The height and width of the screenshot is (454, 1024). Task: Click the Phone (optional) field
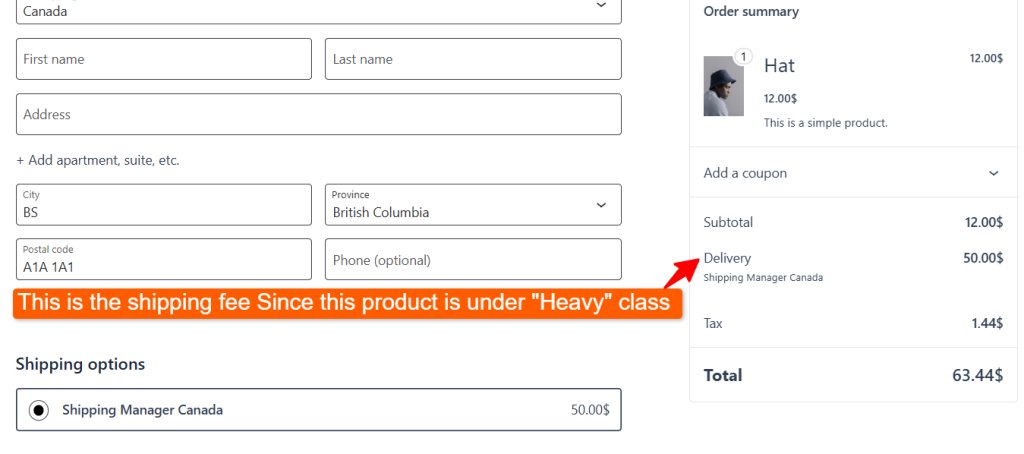[x=473, y=260]
